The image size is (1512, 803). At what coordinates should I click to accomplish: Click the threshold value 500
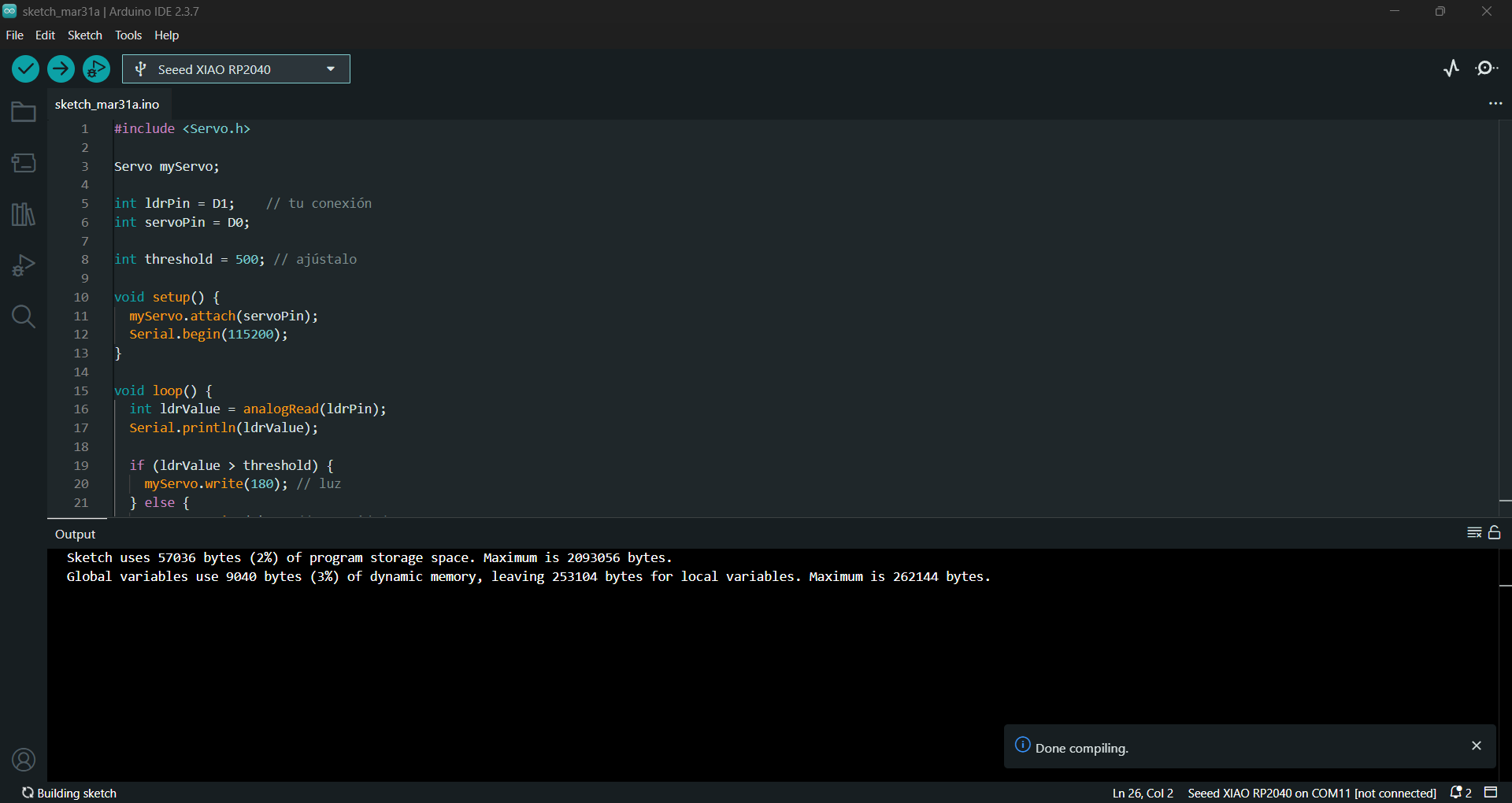(x=246, y=259)
